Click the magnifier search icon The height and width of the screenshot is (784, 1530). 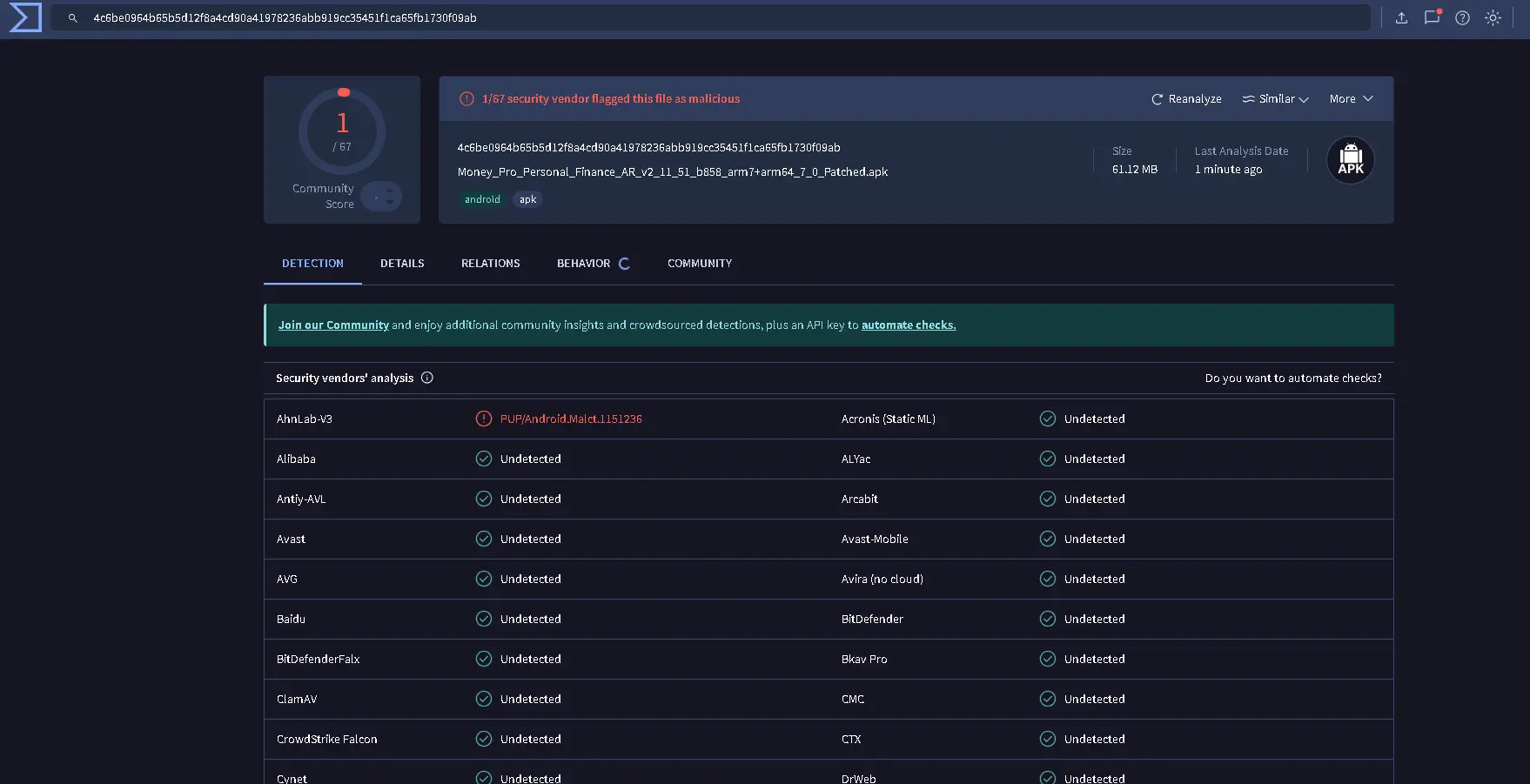pos(73,18)
